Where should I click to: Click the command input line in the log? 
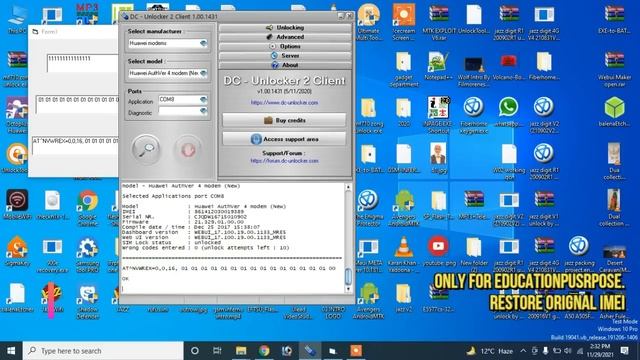point(233,289)
